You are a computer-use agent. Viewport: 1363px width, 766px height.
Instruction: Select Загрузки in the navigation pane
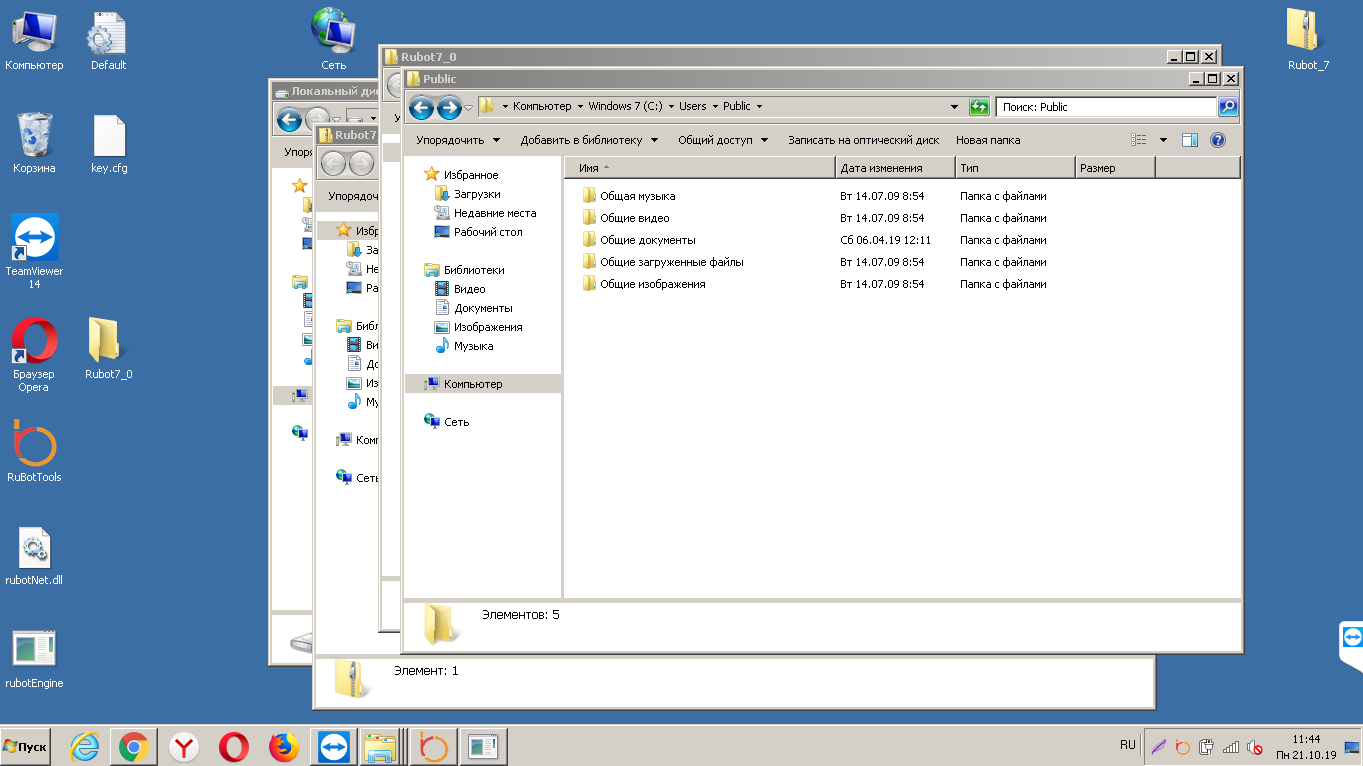point(476,194)
